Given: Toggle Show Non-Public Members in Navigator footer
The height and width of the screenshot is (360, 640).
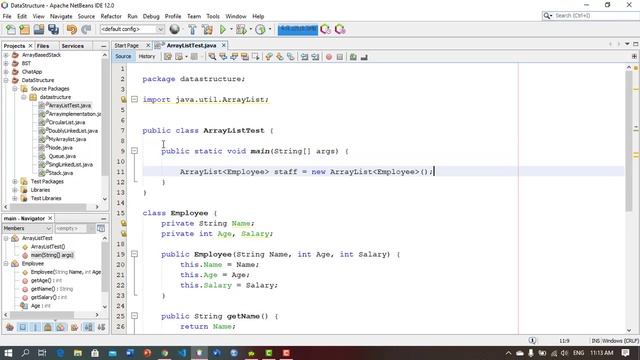Looking at the screenshot, I should point(48,327).
